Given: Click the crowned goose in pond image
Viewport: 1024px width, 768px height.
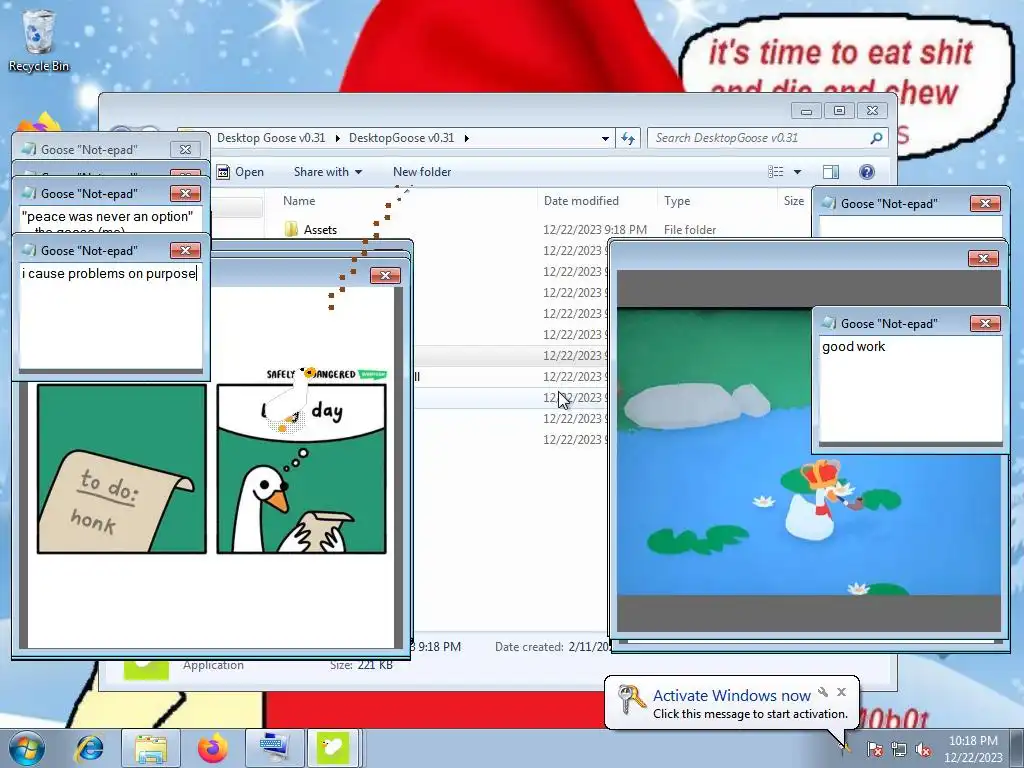Looking at the screenshot, I should click(x=813, y=500).
